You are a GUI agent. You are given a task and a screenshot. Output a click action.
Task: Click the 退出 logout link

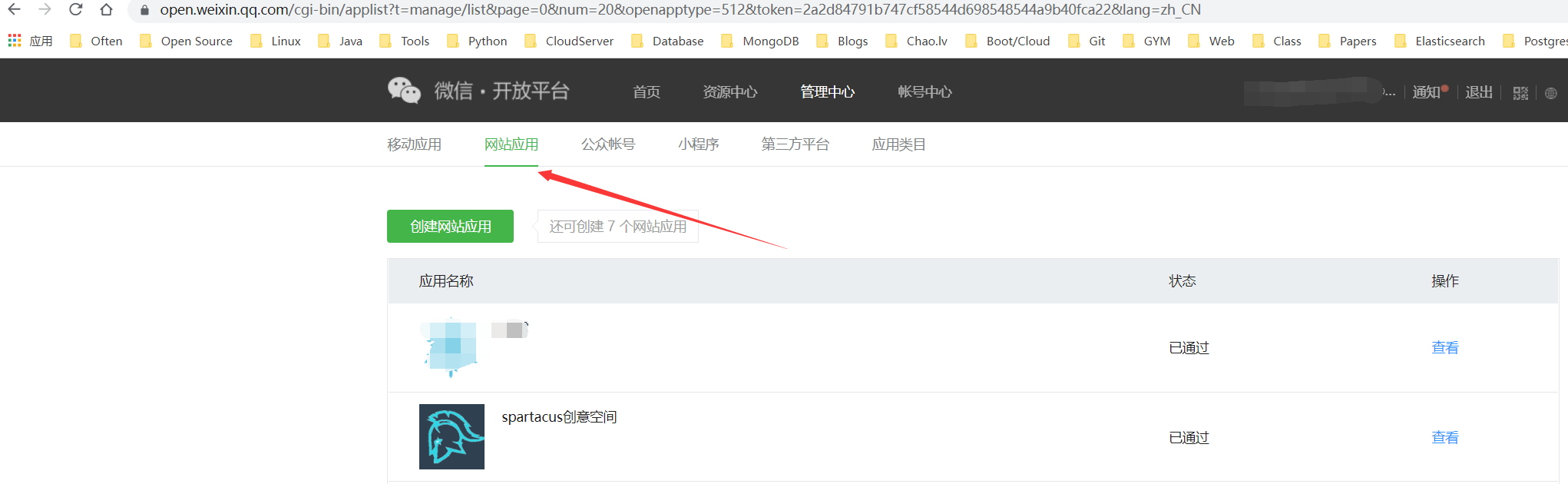pos(1479,93)
